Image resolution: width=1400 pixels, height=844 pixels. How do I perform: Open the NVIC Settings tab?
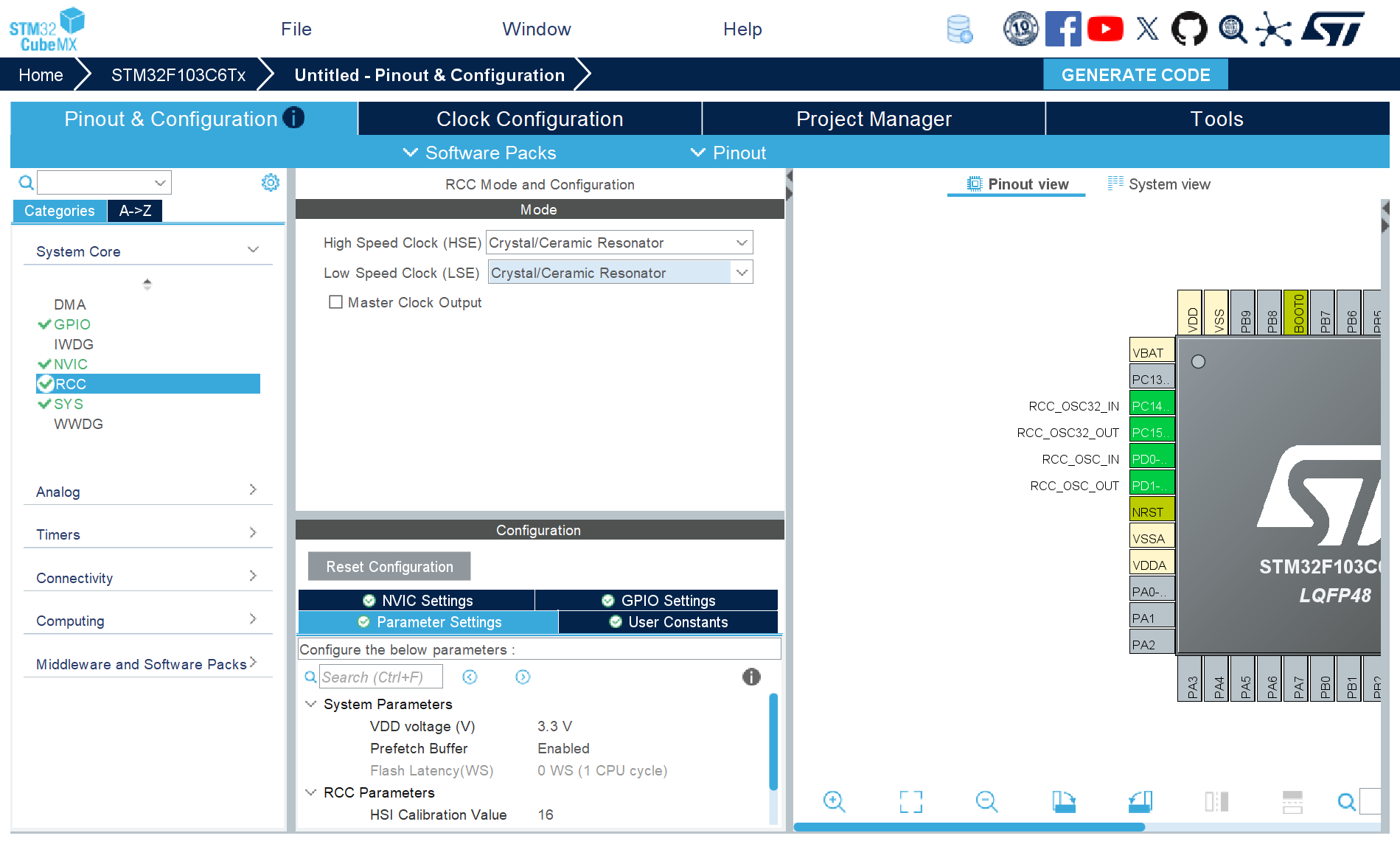(x=417, y=600)
